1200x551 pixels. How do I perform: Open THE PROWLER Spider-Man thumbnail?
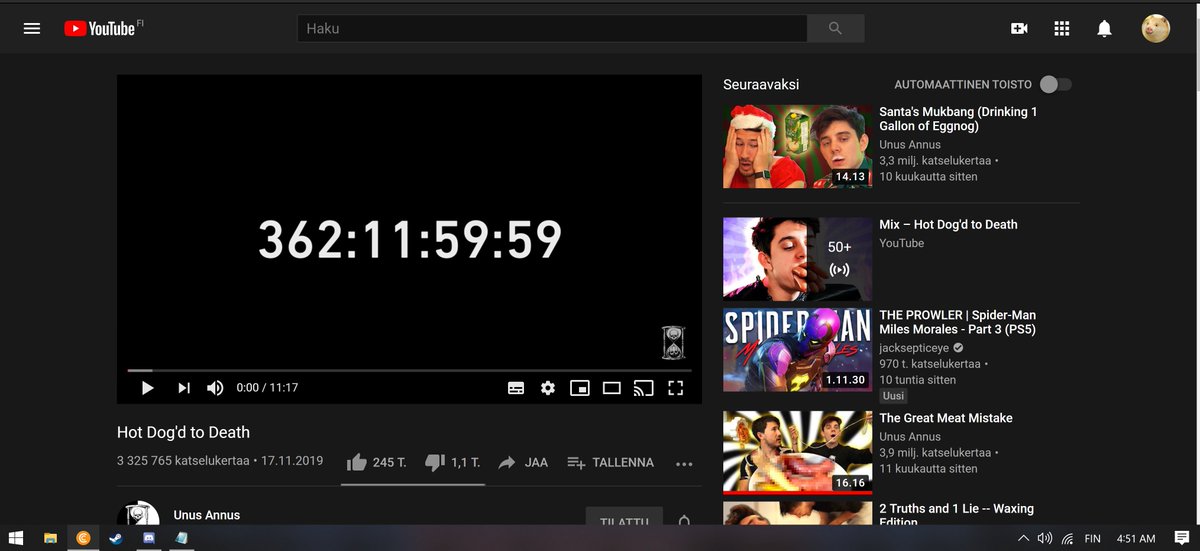click(x=797, y=349)
